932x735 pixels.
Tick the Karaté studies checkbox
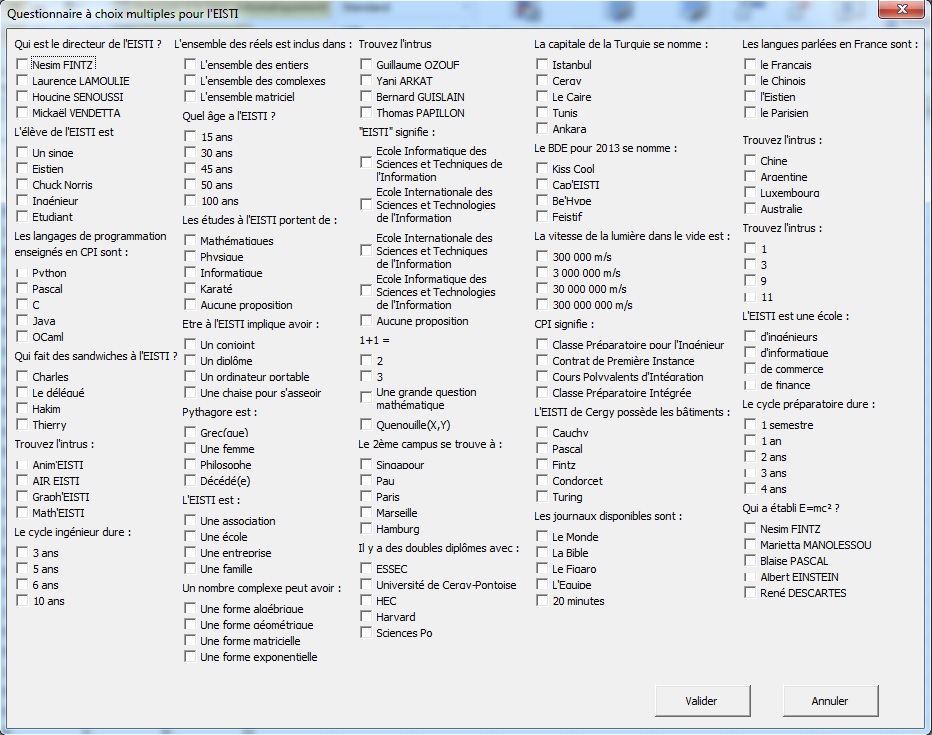(x=190, y=289)
